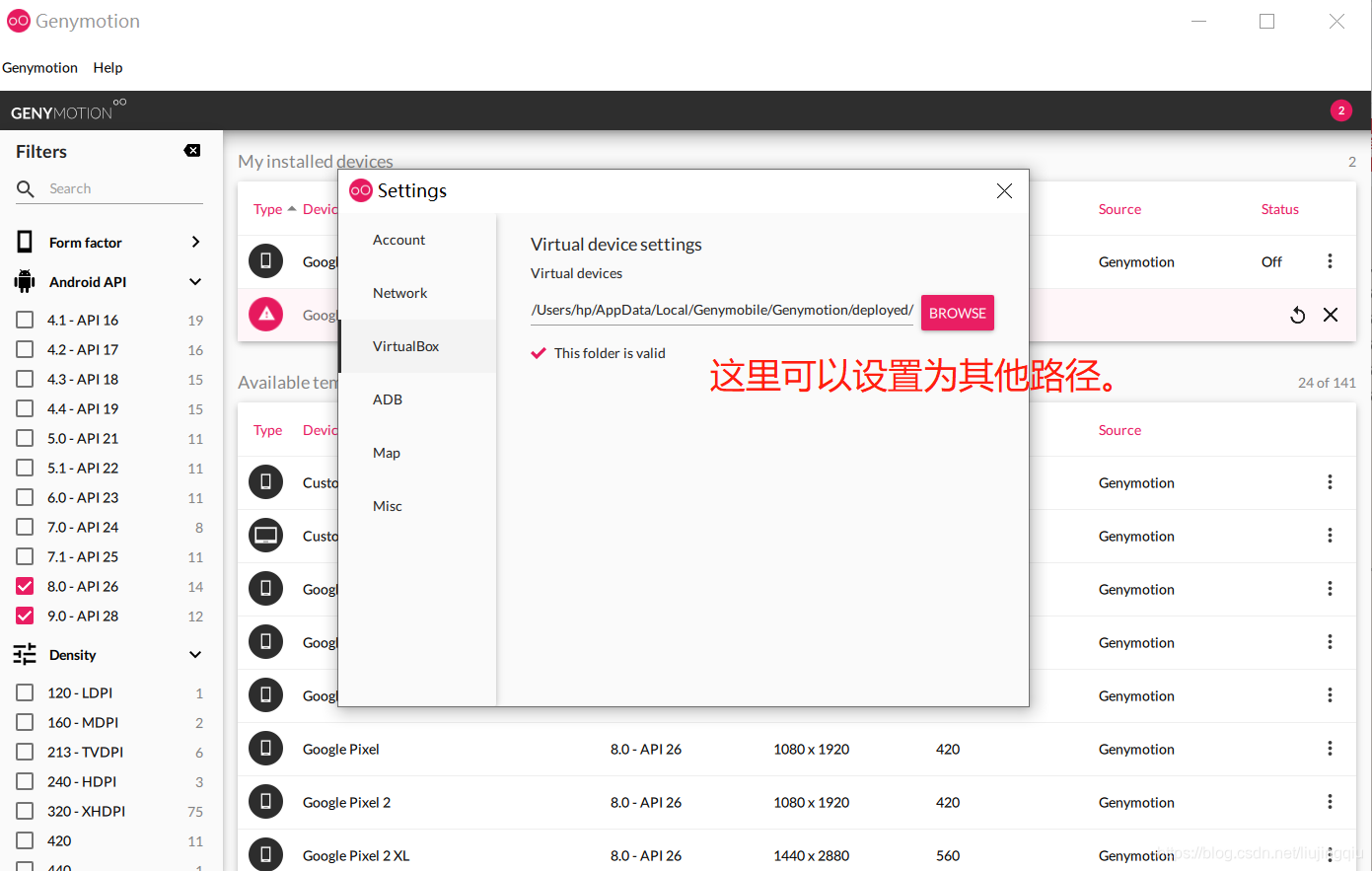The image size is (1372, 871).
Task: Open the more menu for the Custom tablet template row
Action: coord(1330,536)
